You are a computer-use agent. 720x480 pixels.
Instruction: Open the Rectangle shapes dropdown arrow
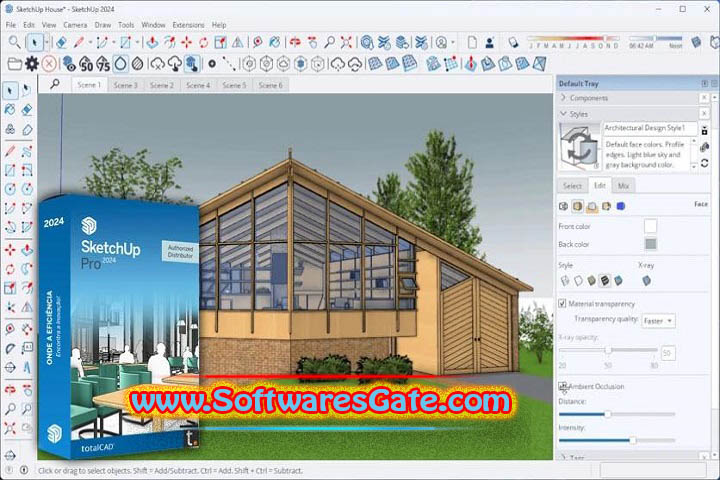click(x=137, y=43)
